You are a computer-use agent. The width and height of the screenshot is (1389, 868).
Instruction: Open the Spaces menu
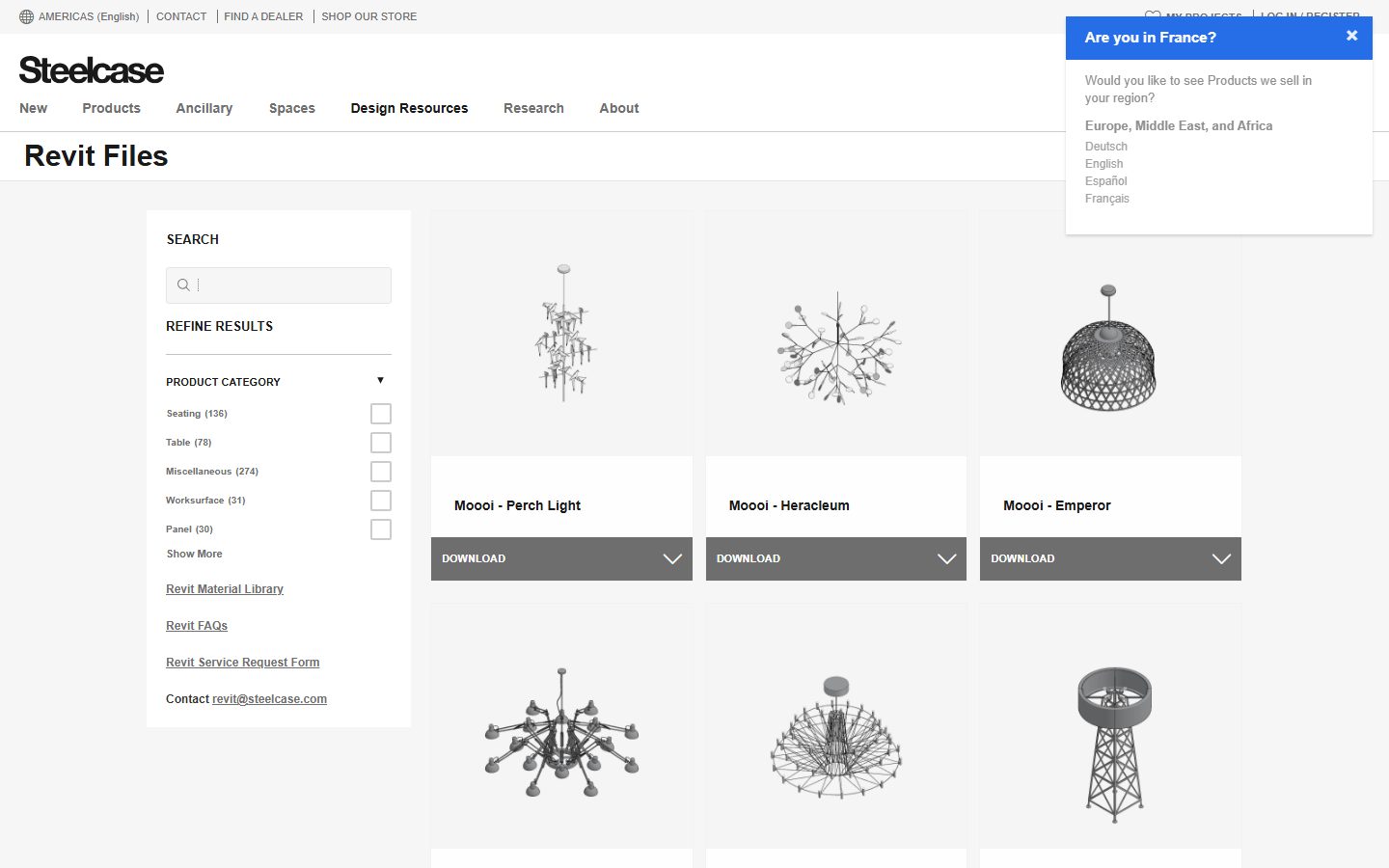292,108
